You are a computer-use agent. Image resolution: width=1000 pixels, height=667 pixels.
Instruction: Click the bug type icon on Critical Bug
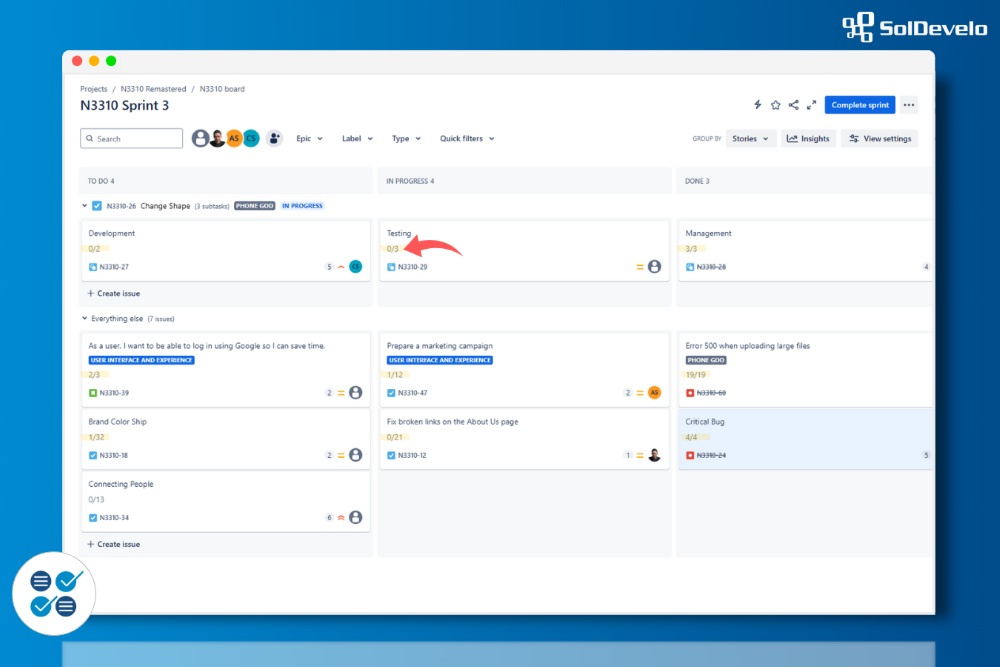[690, 455]
